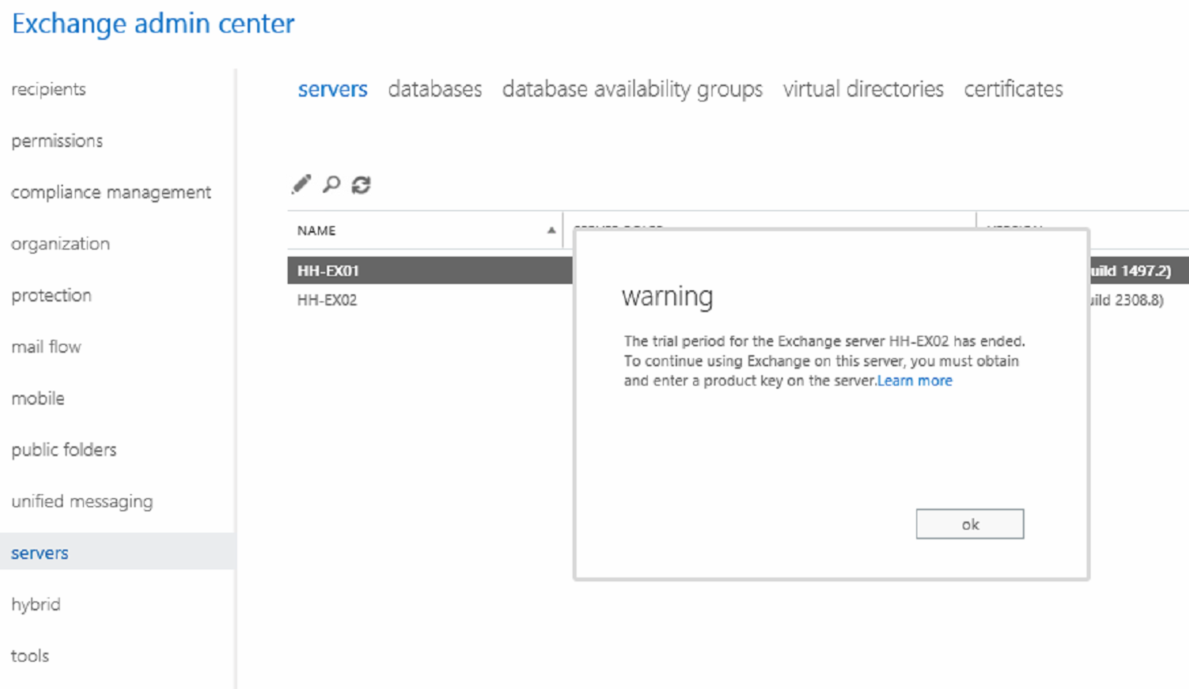Screen dimensions: 1189x689
Task: Click the edit pencil icon
Action: pos(301,184)
